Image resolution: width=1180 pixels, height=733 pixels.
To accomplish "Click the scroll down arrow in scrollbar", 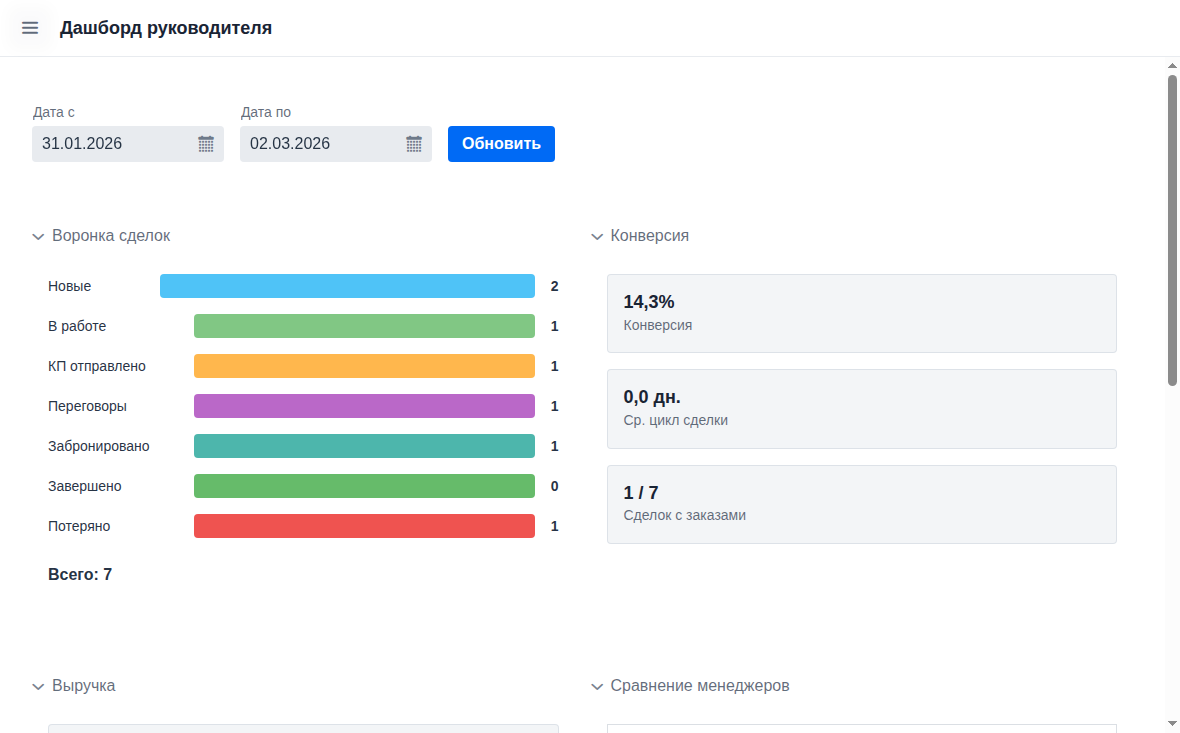I will click(1172, 723).
